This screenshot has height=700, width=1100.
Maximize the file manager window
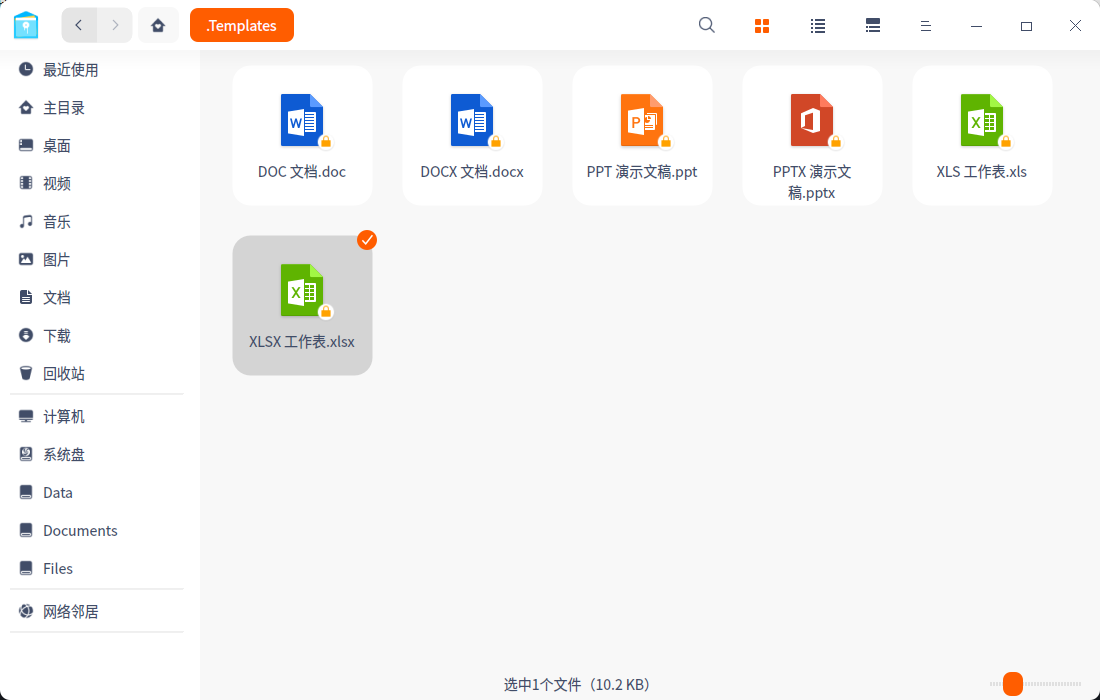1026,26
